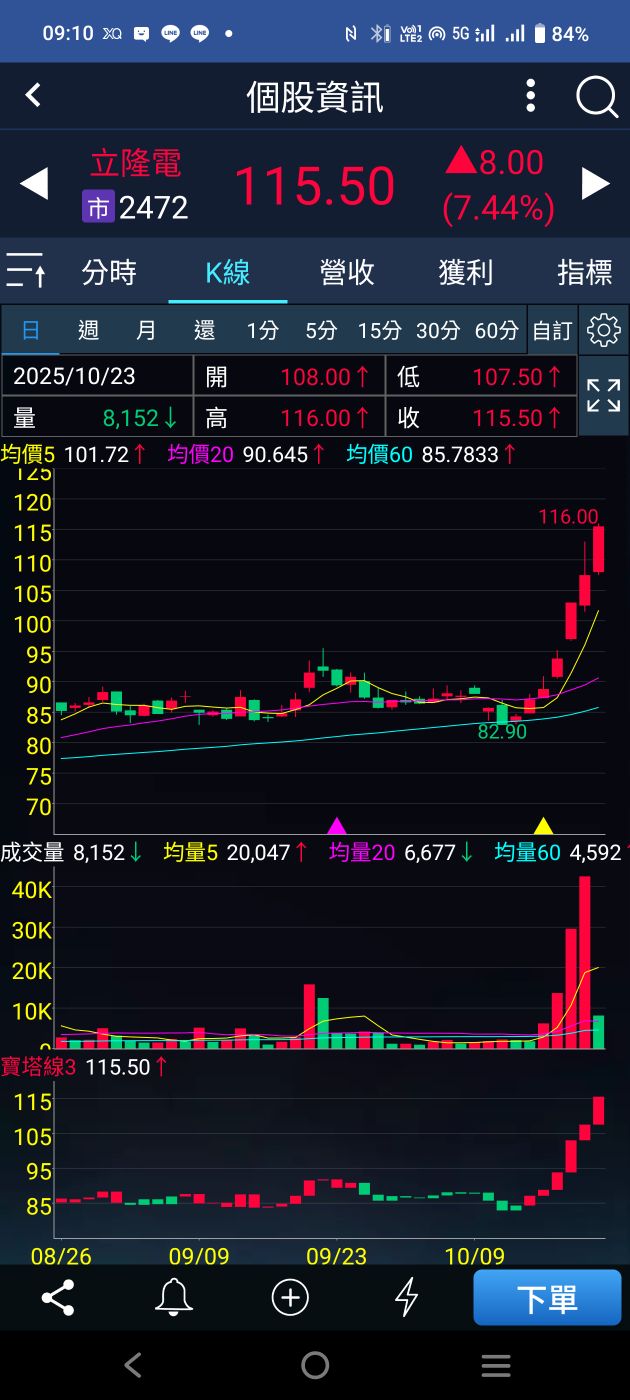
Task: Open the sort list icon beside 分時
Action: pyautogui.click(x=25, y=271)
